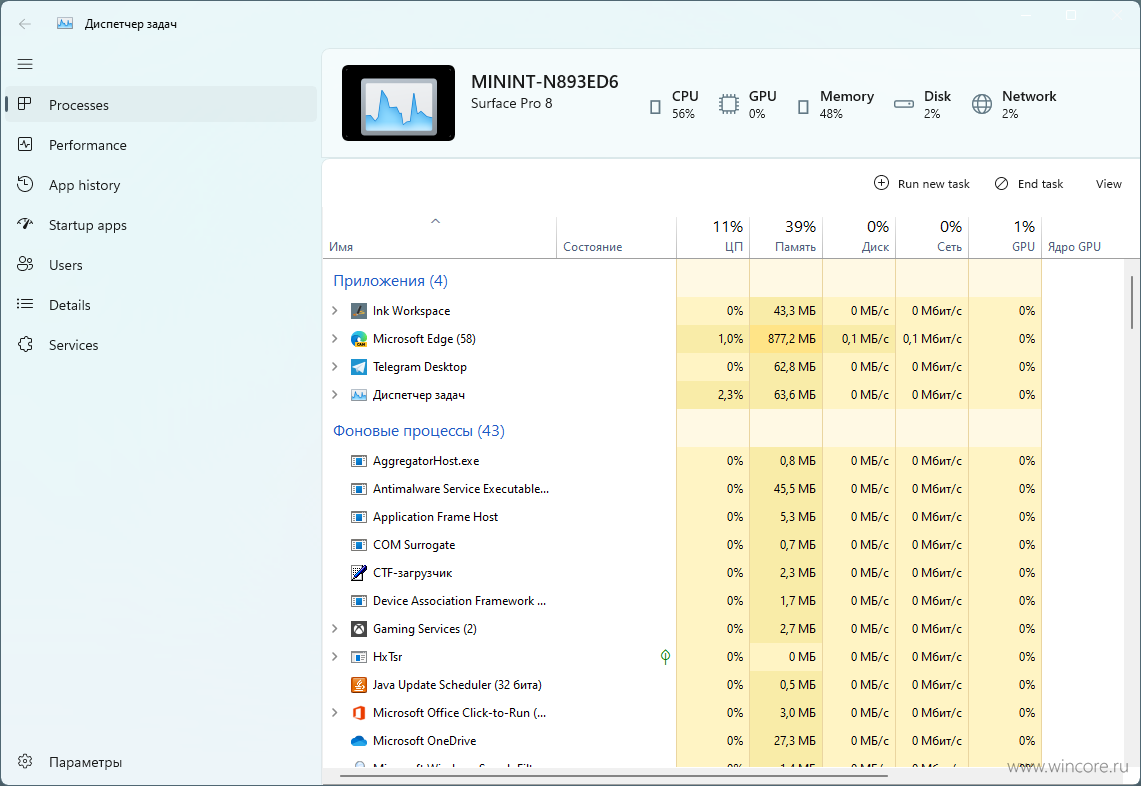This screenshot has width=1141, height=786.
Task: Click End task button
Action: click(x=1029, y=183)
